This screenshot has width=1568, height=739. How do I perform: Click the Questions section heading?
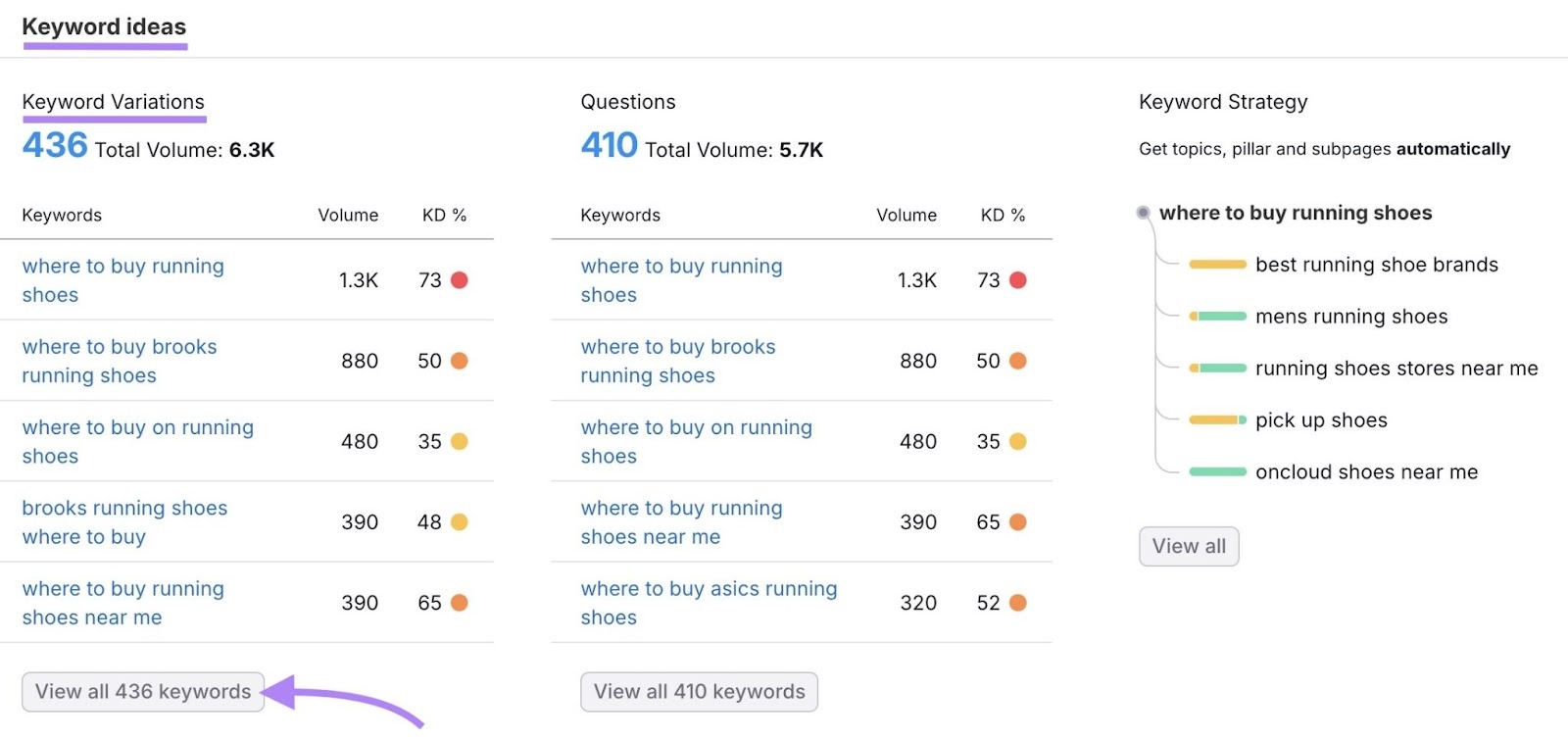point(628,102)
